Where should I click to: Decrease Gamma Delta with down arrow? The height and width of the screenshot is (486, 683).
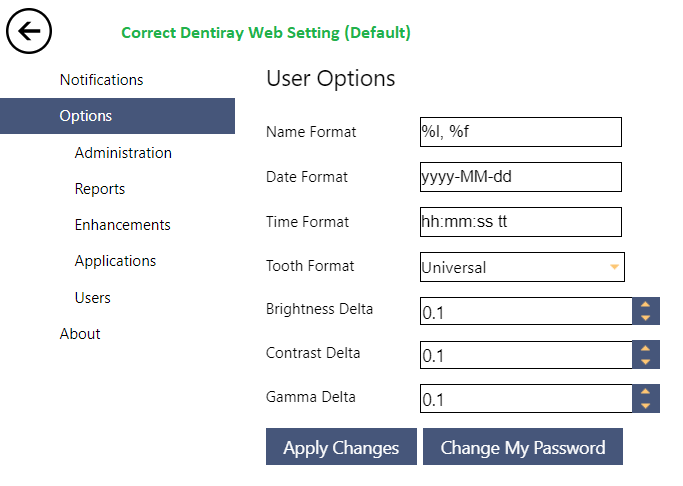(x=646, y=405)
